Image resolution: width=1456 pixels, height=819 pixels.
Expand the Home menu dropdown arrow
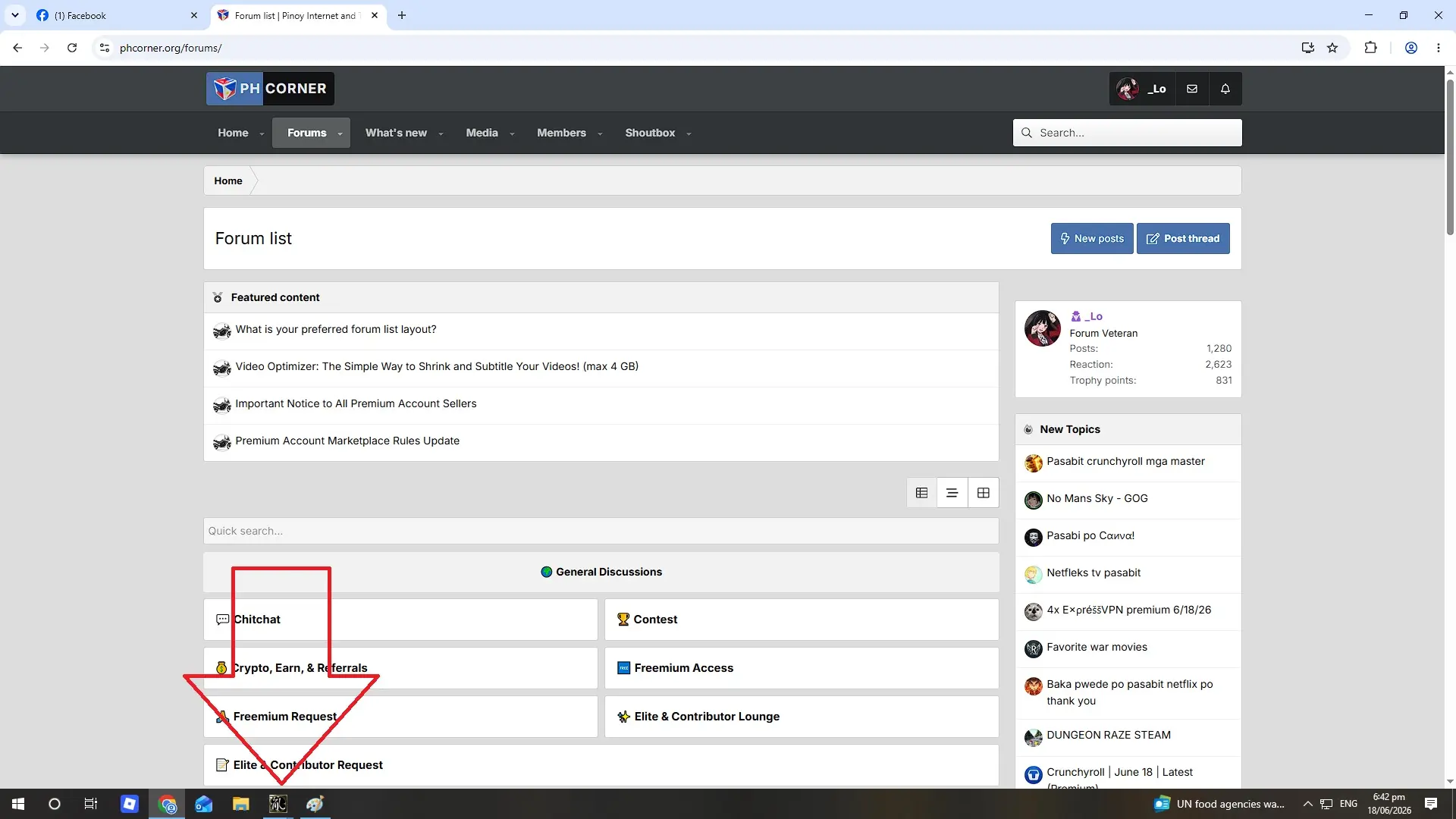click(262, 133)
